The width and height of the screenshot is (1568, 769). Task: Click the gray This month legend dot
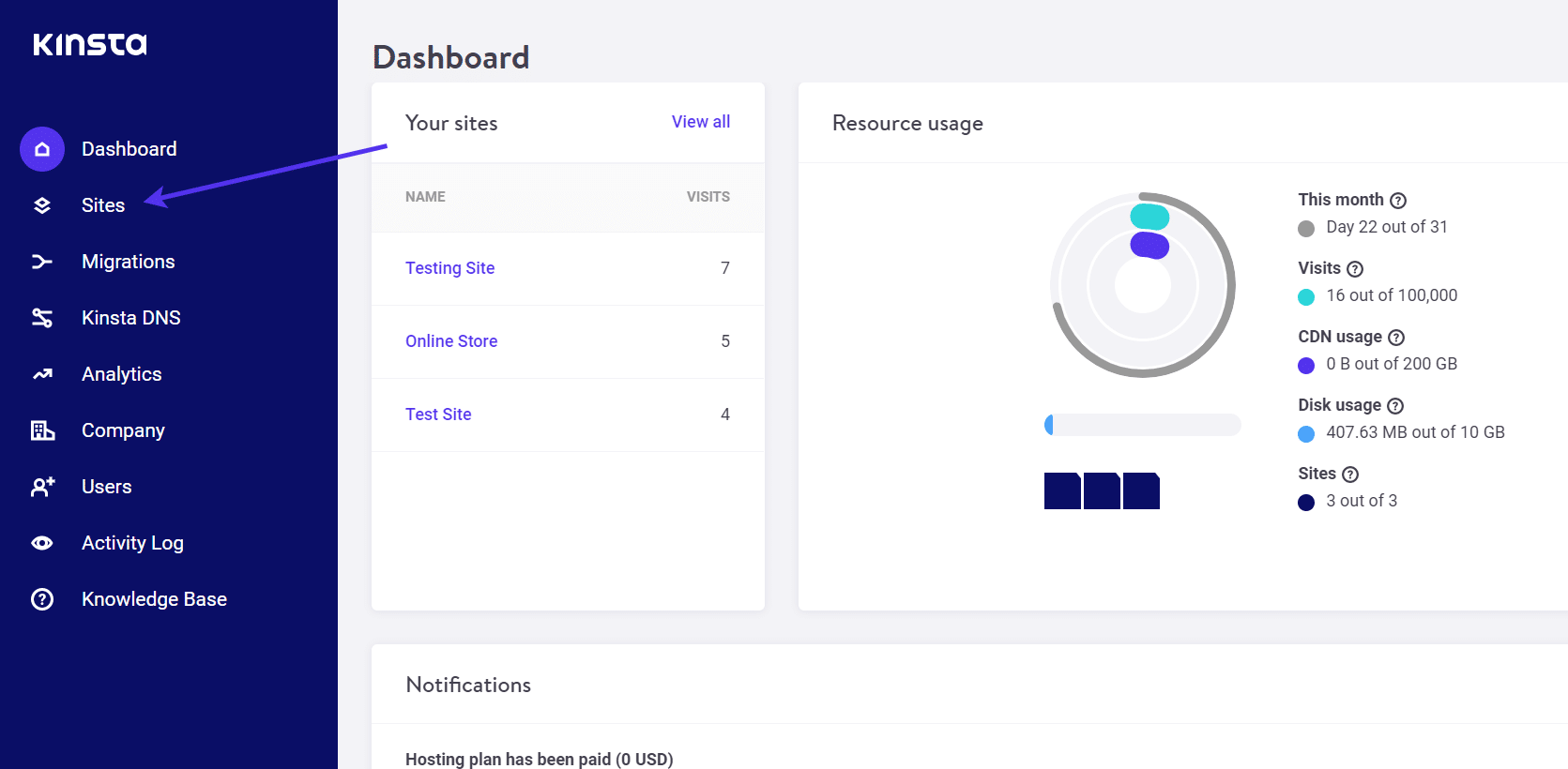click(x=1306, y=229)
